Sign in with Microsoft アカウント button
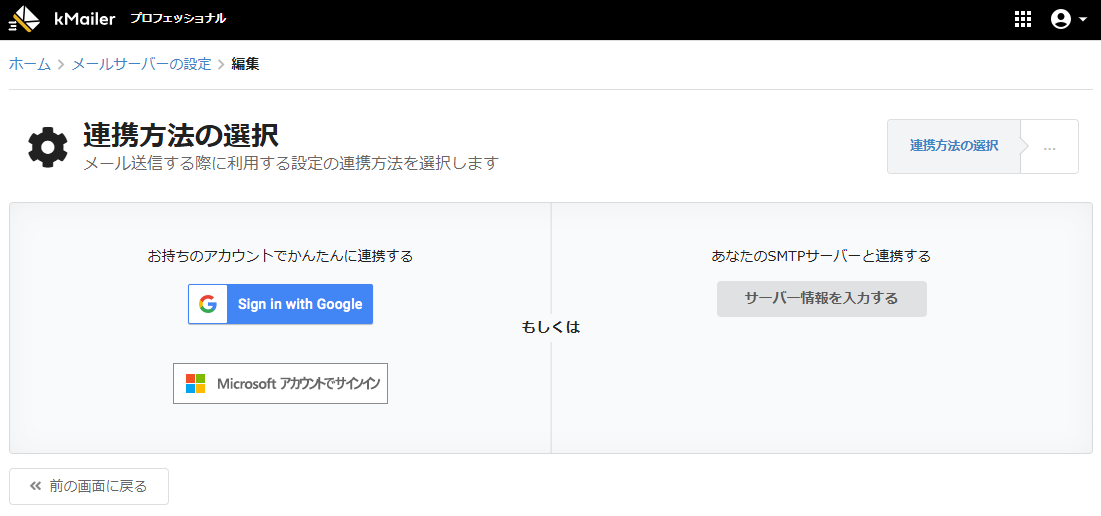The image size is (1101, 516). (x=280, y=384)
